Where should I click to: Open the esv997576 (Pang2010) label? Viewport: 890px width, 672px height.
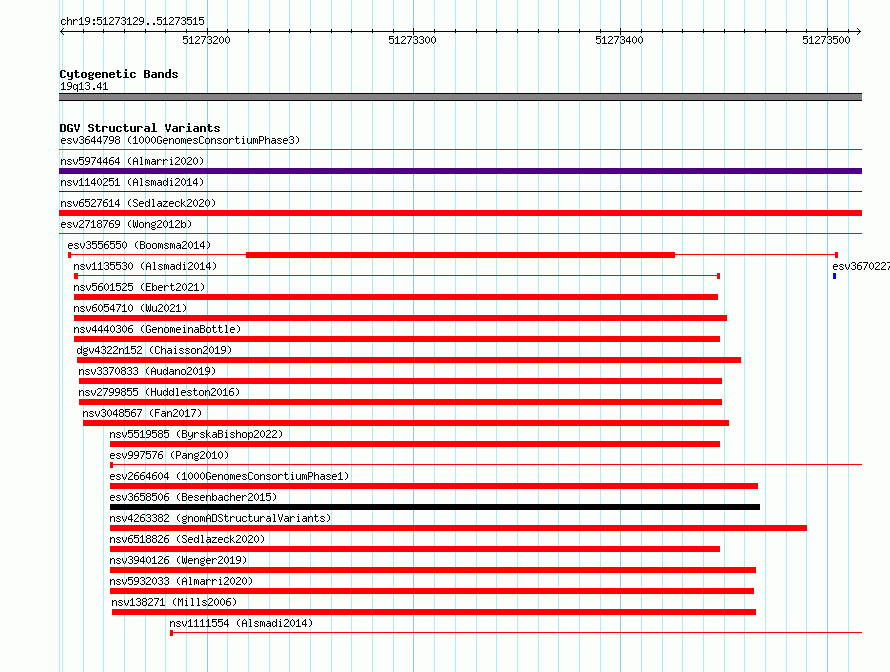pos(169,455)
